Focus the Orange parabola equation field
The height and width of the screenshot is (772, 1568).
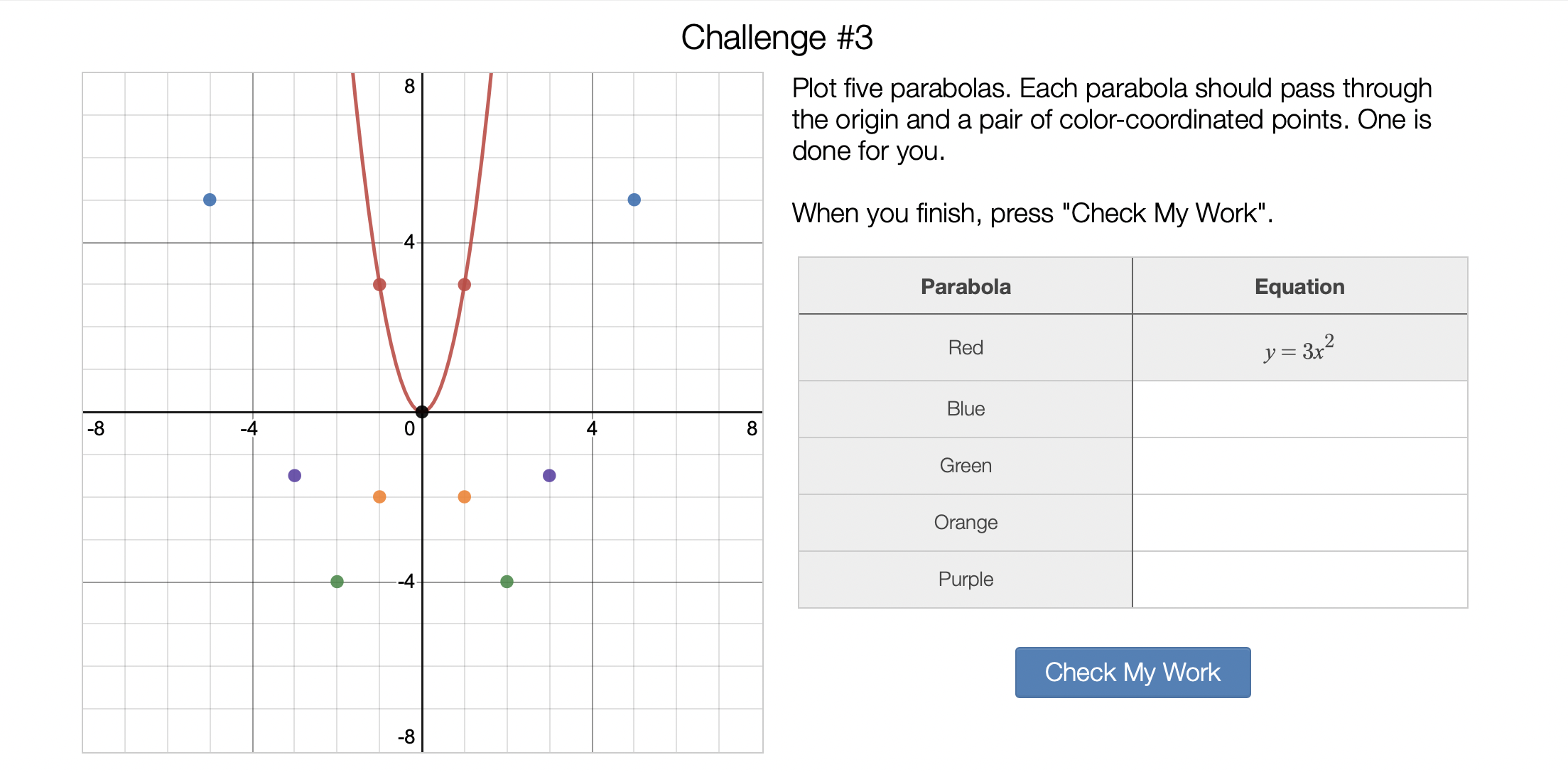(x=1299, y=523)
